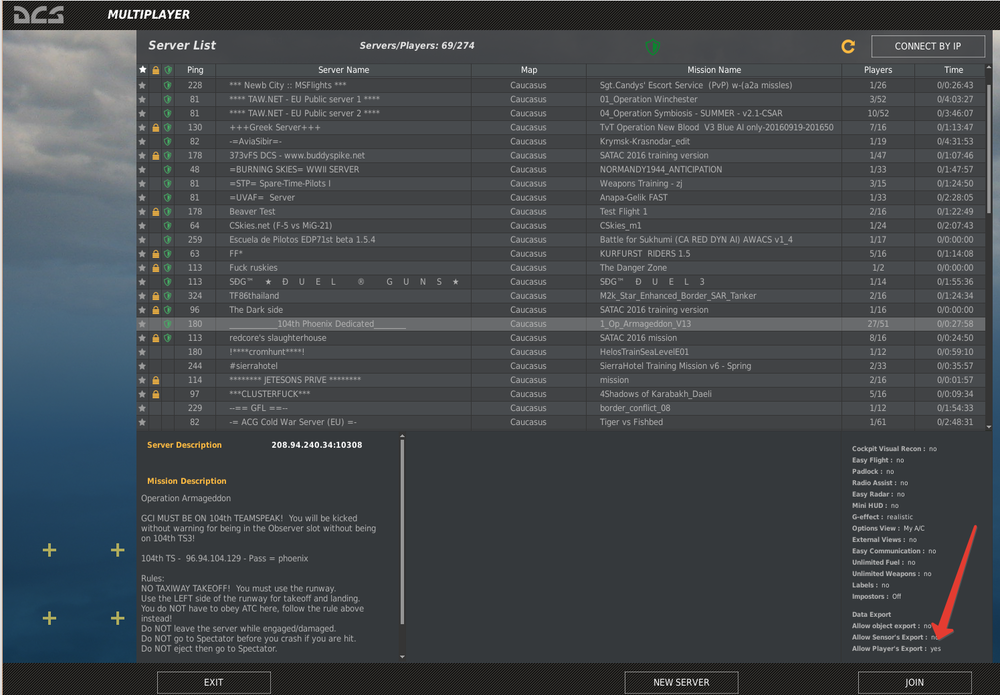Click the padlock column header icon
The width and height of the screenshot is (1000, 695).
tap(155, 70)
